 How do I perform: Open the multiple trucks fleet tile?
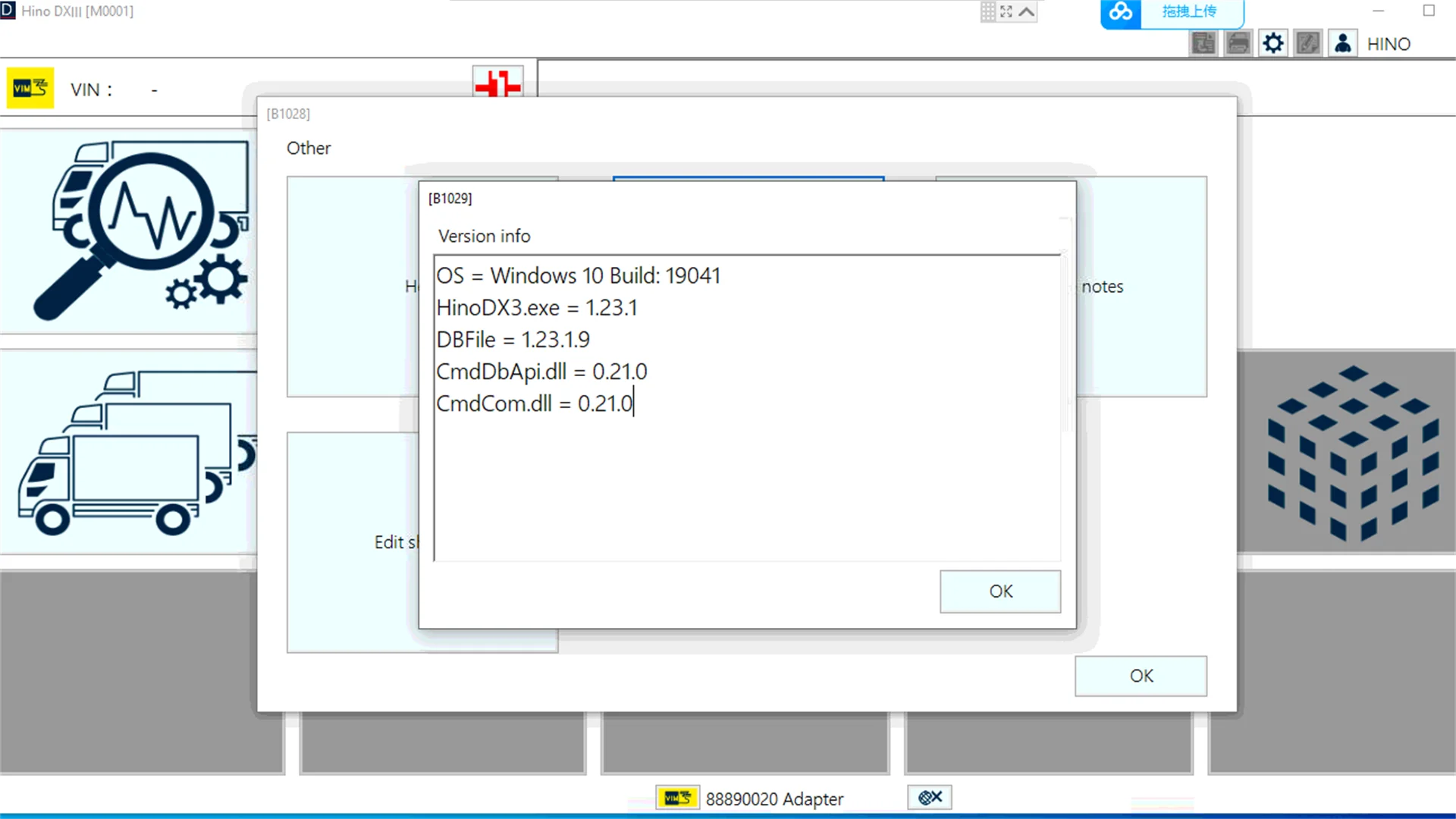(x=129, y=452)
